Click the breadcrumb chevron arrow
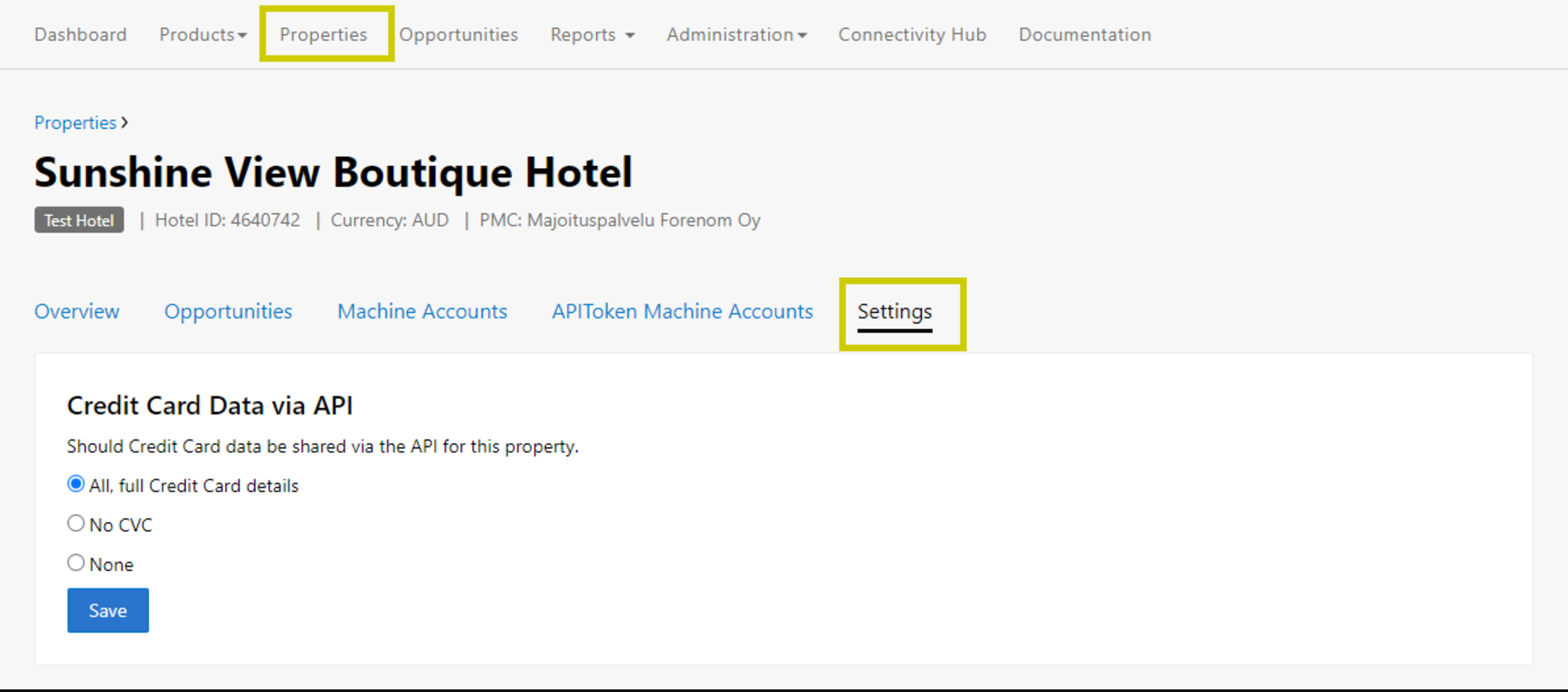The height and width of the screenshot is (692, 1568). 124,123
